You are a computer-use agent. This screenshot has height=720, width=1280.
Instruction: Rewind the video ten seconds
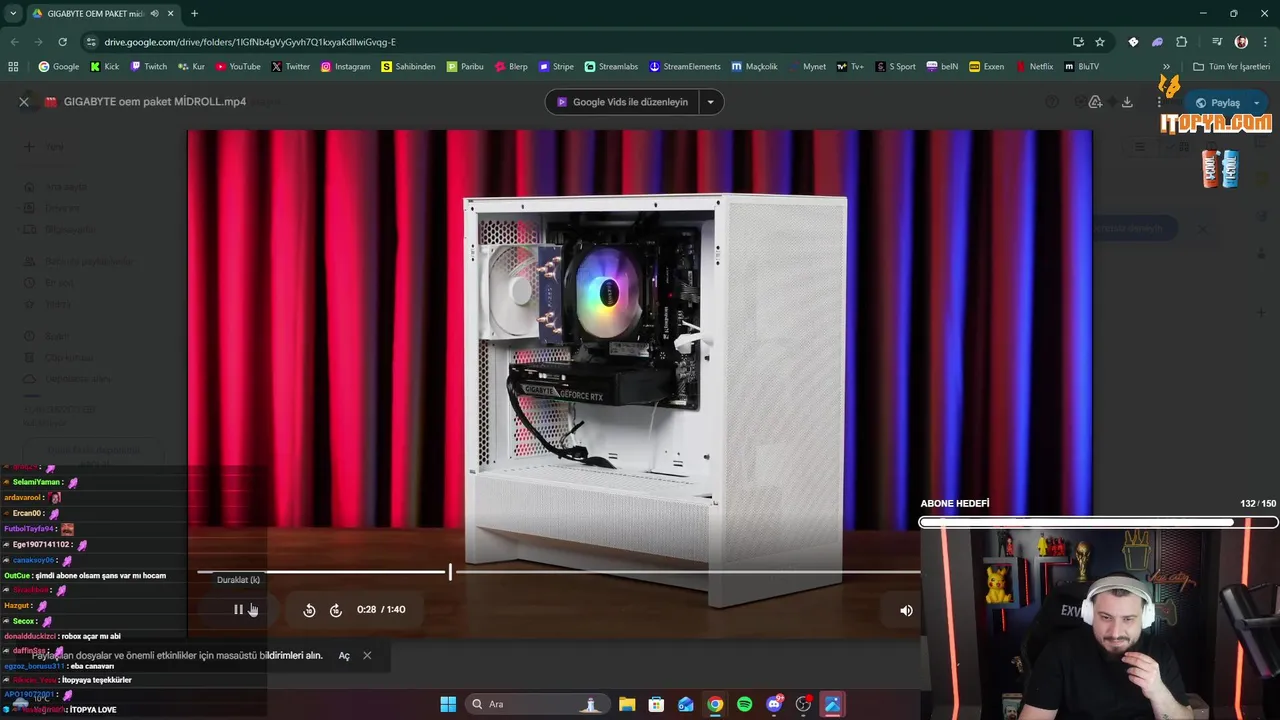[309, 610]
